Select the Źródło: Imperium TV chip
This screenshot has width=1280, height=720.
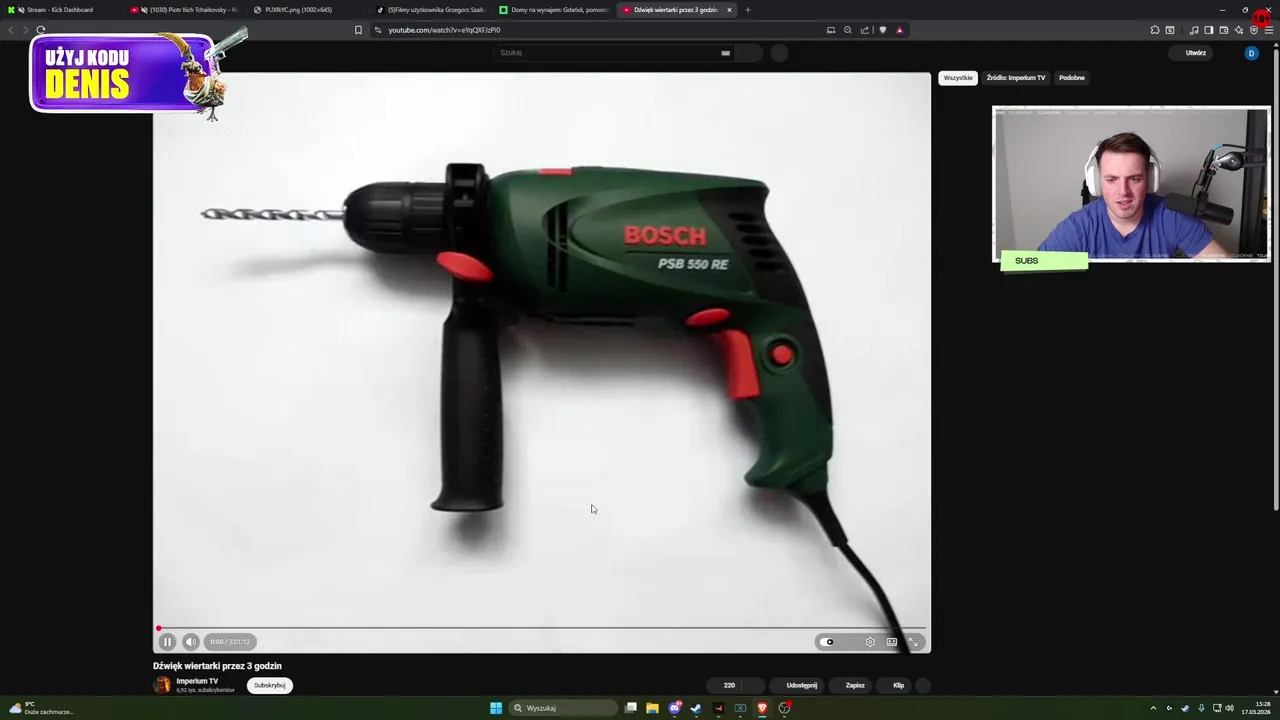(1016, 78)
